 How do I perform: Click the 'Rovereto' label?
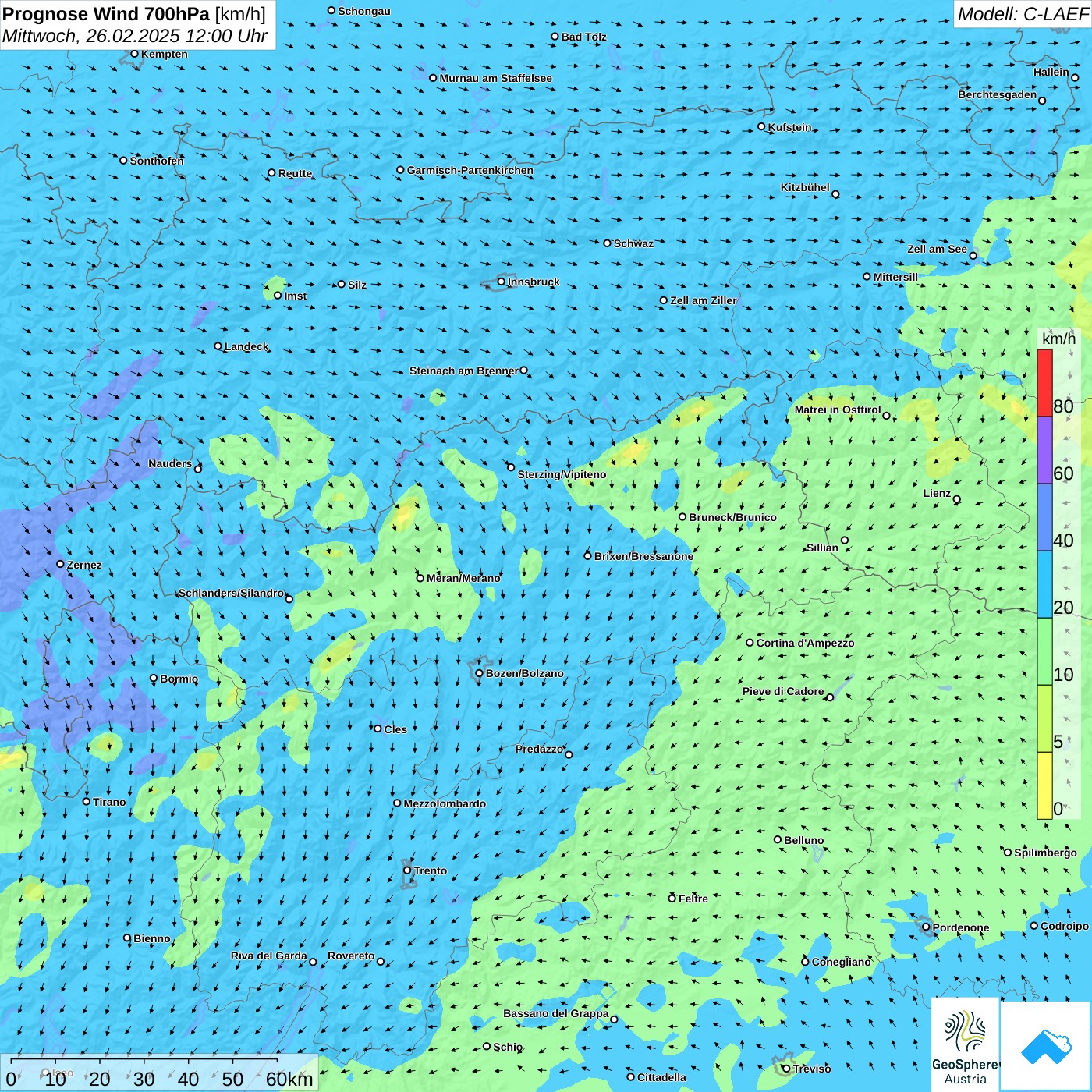351,955
